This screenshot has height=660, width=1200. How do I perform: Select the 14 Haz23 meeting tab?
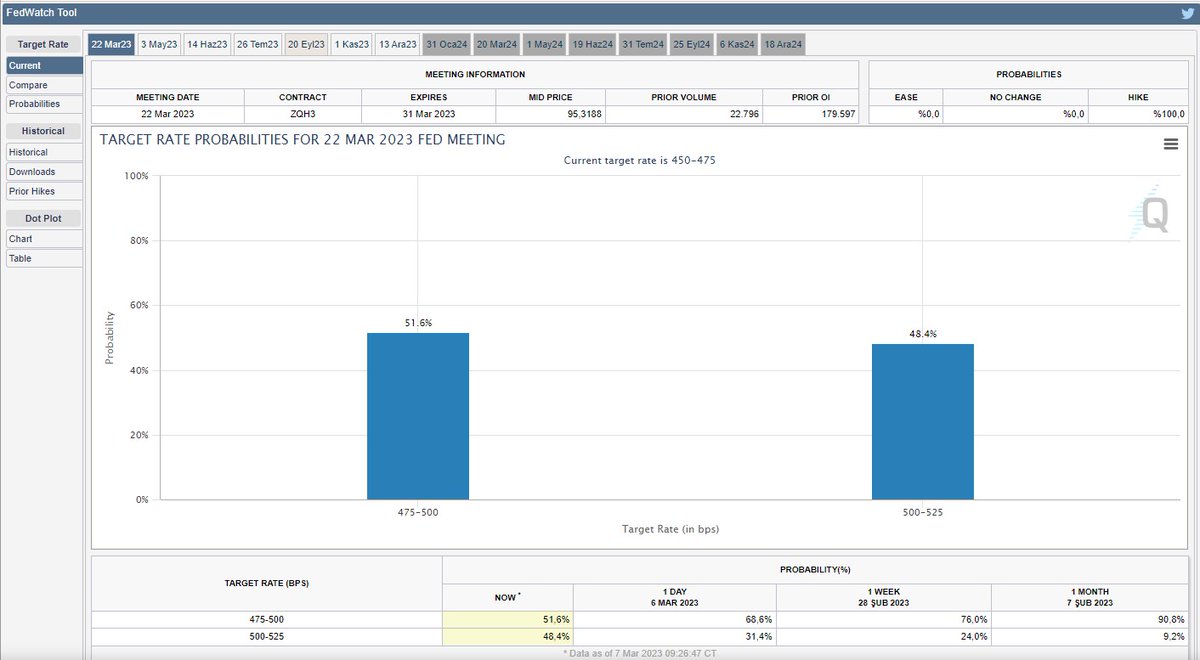pyautogui.click(x=207, y=44)
